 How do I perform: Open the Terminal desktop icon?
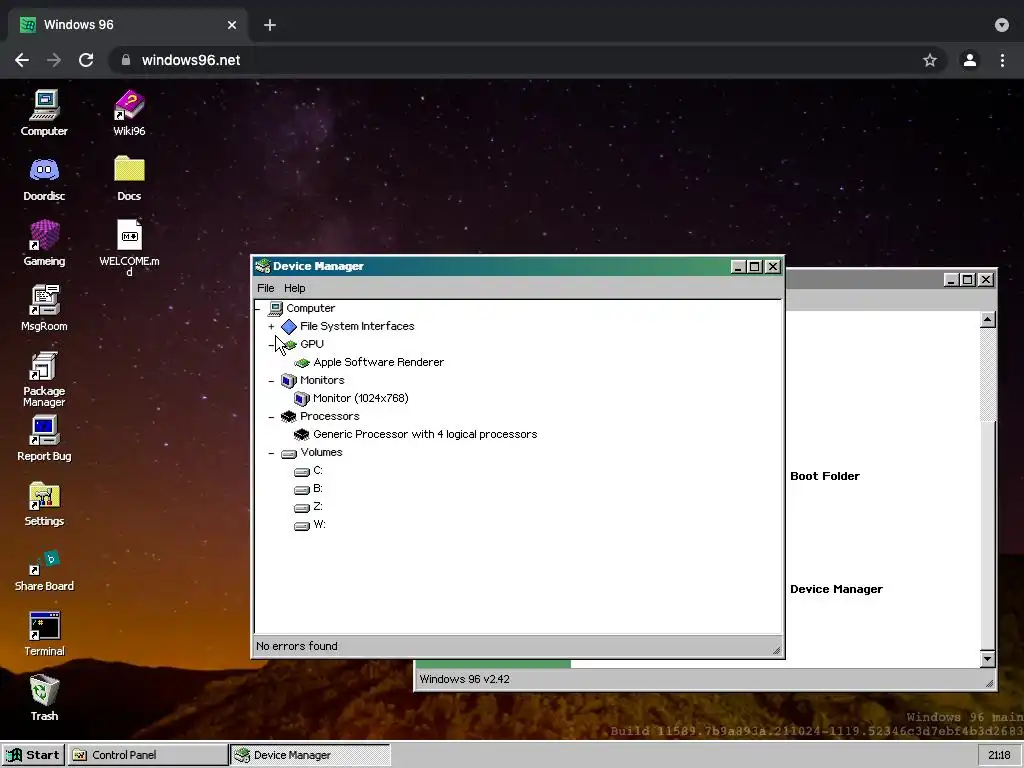(44, 633)
